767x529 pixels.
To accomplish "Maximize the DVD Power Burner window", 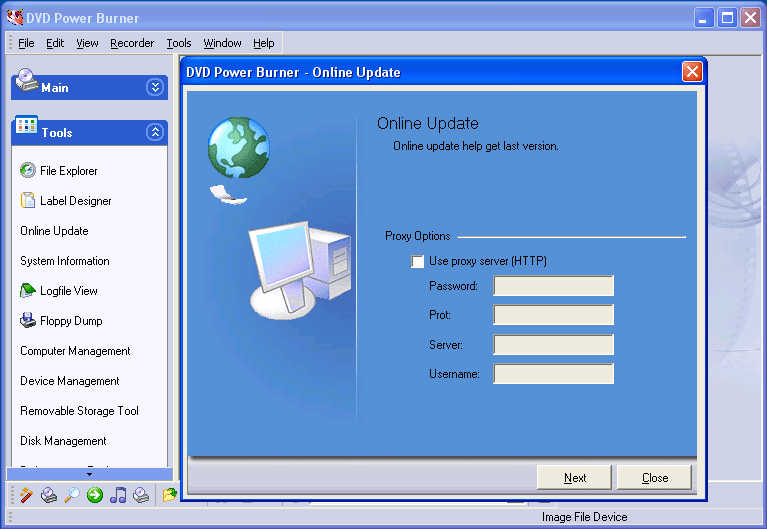I will pos(727,18).
